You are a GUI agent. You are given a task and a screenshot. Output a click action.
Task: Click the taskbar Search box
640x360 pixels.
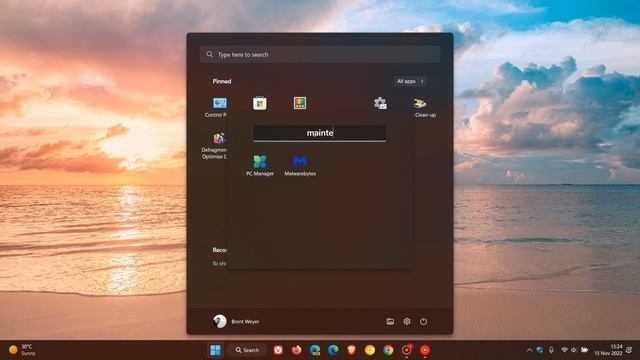pos(247,350)
